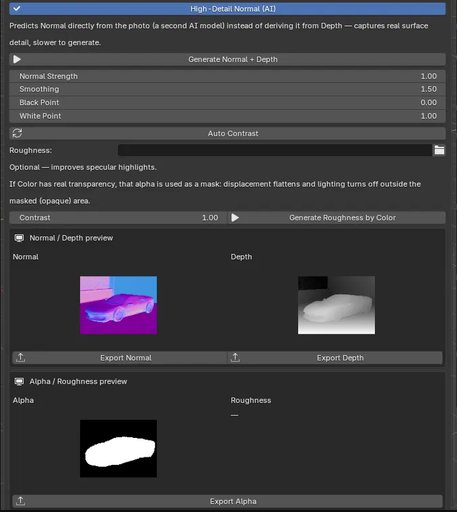Click the 'Roughness' preview label
Viewport: 457px width, 512px height.
click(251, 400)
